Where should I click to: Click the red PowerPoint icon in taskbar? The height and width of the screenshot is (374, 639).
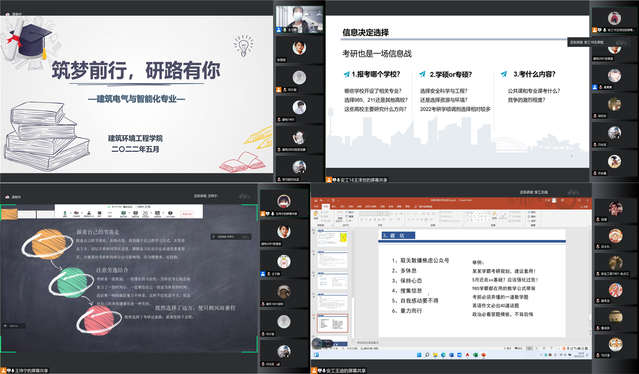tap(483, 355)
